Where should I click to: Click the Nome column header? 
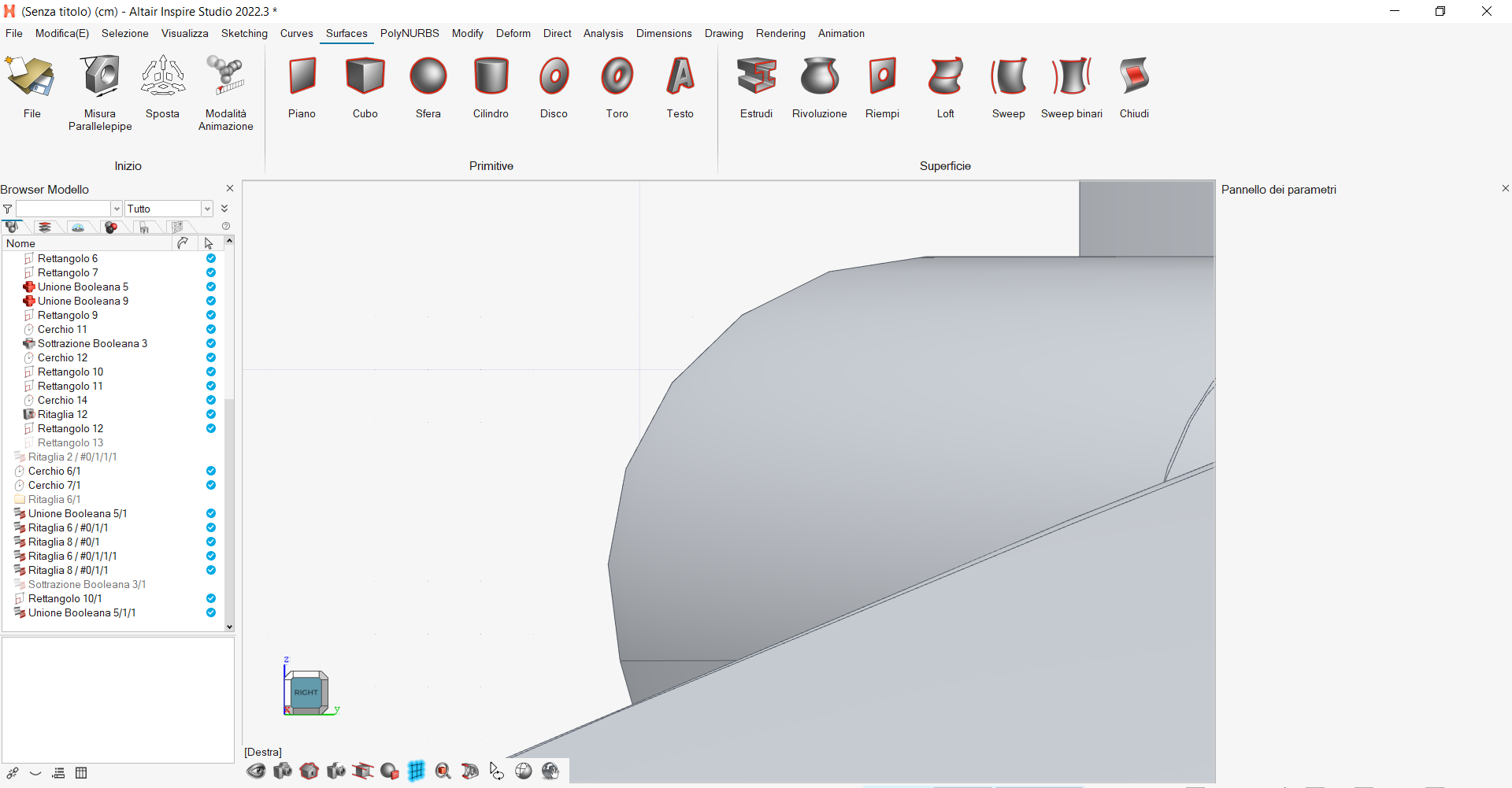coord(87,243)
